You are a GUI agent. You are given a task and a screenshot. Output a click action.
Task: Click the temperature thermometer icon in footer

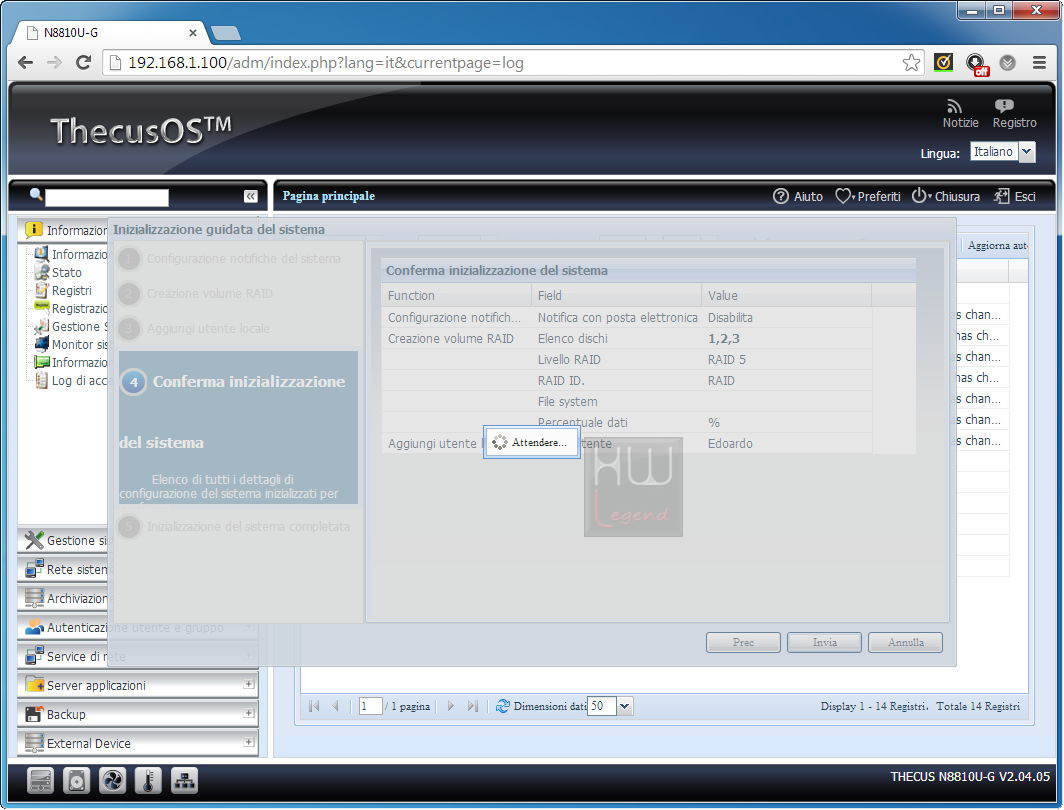[x=149, y=781]
